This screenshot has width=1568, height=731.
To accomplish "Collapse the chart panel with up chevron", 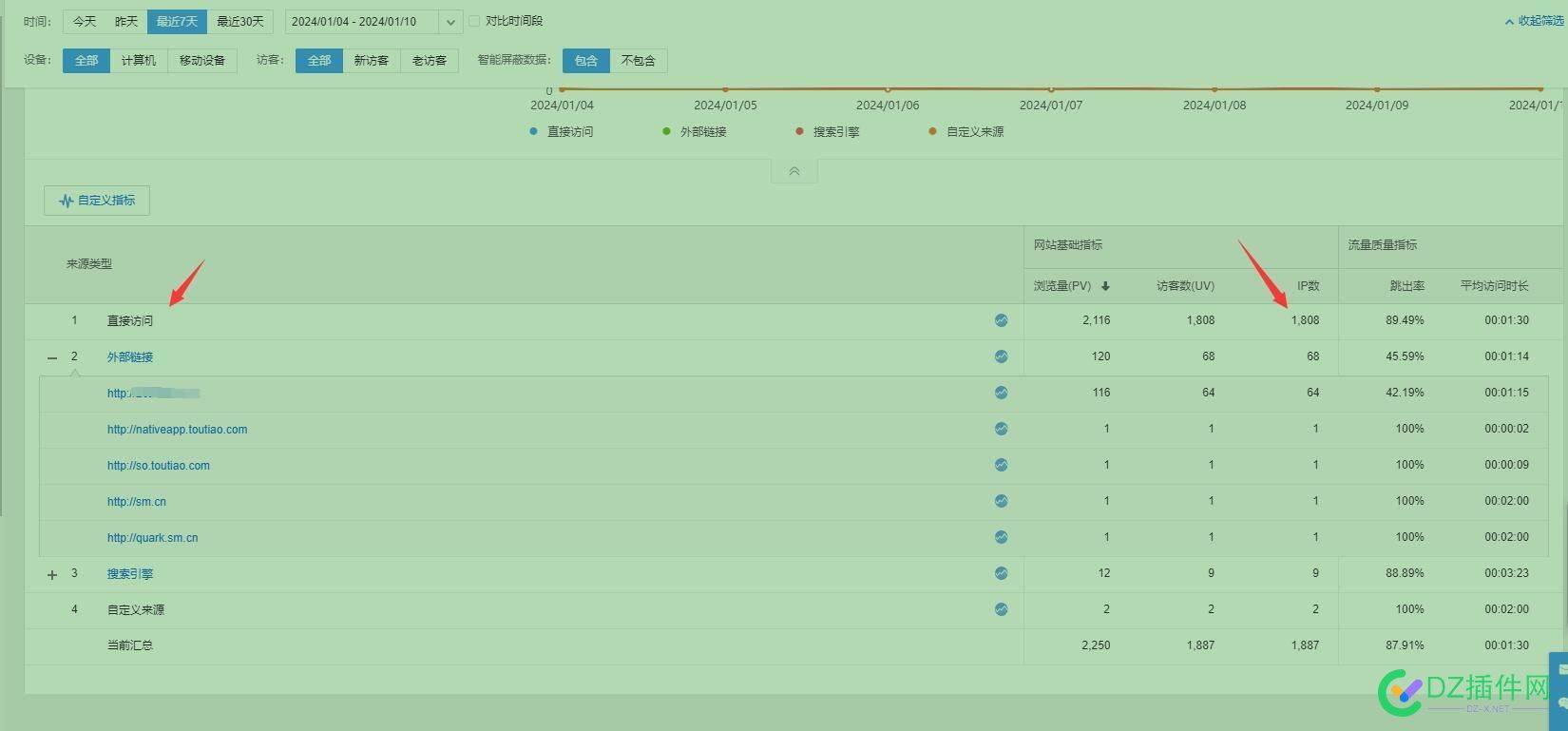I will [794, 171].
